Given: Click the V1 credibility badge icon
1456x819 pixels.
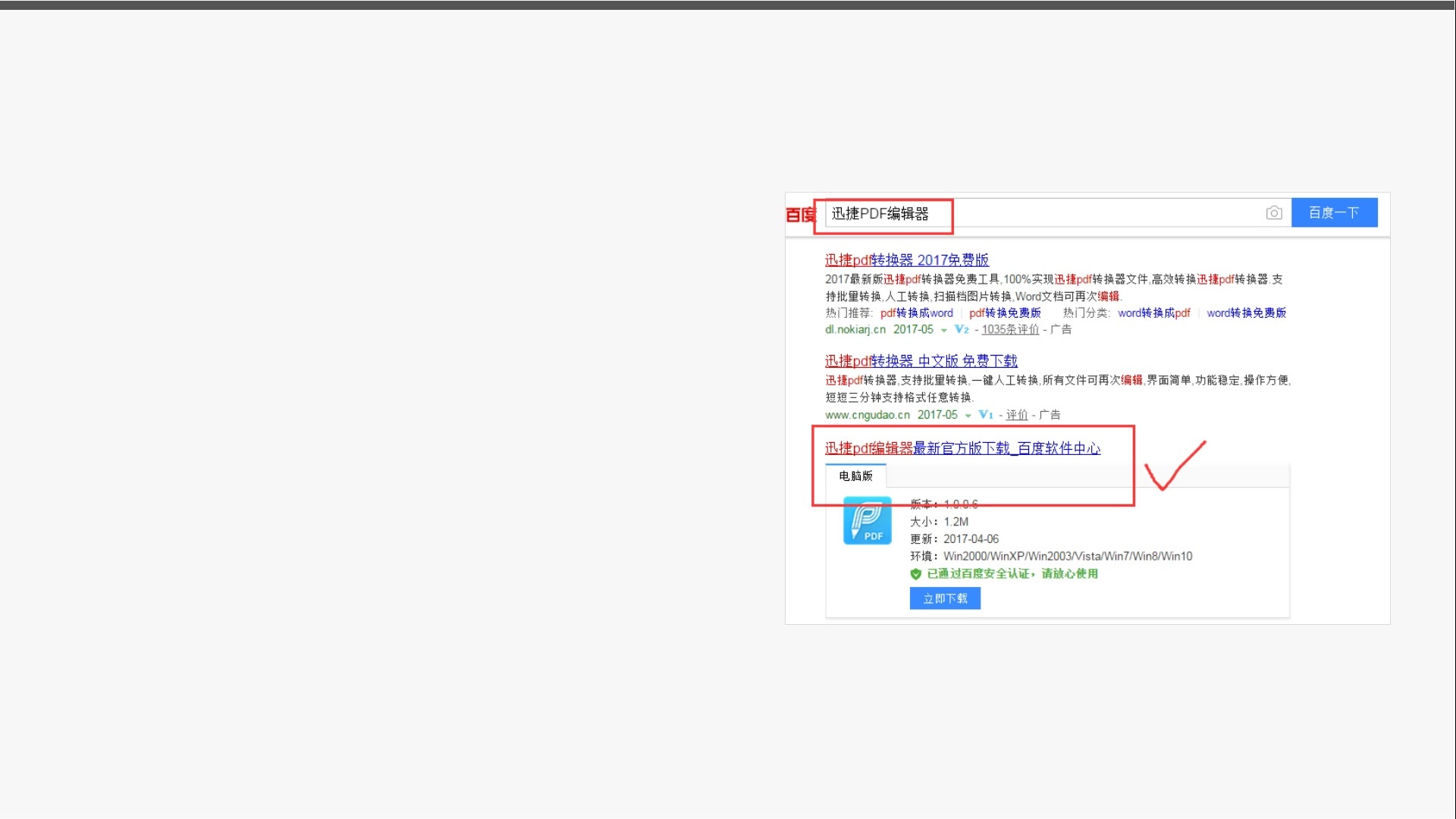Looking at the screenshot, I should (986, 415).
